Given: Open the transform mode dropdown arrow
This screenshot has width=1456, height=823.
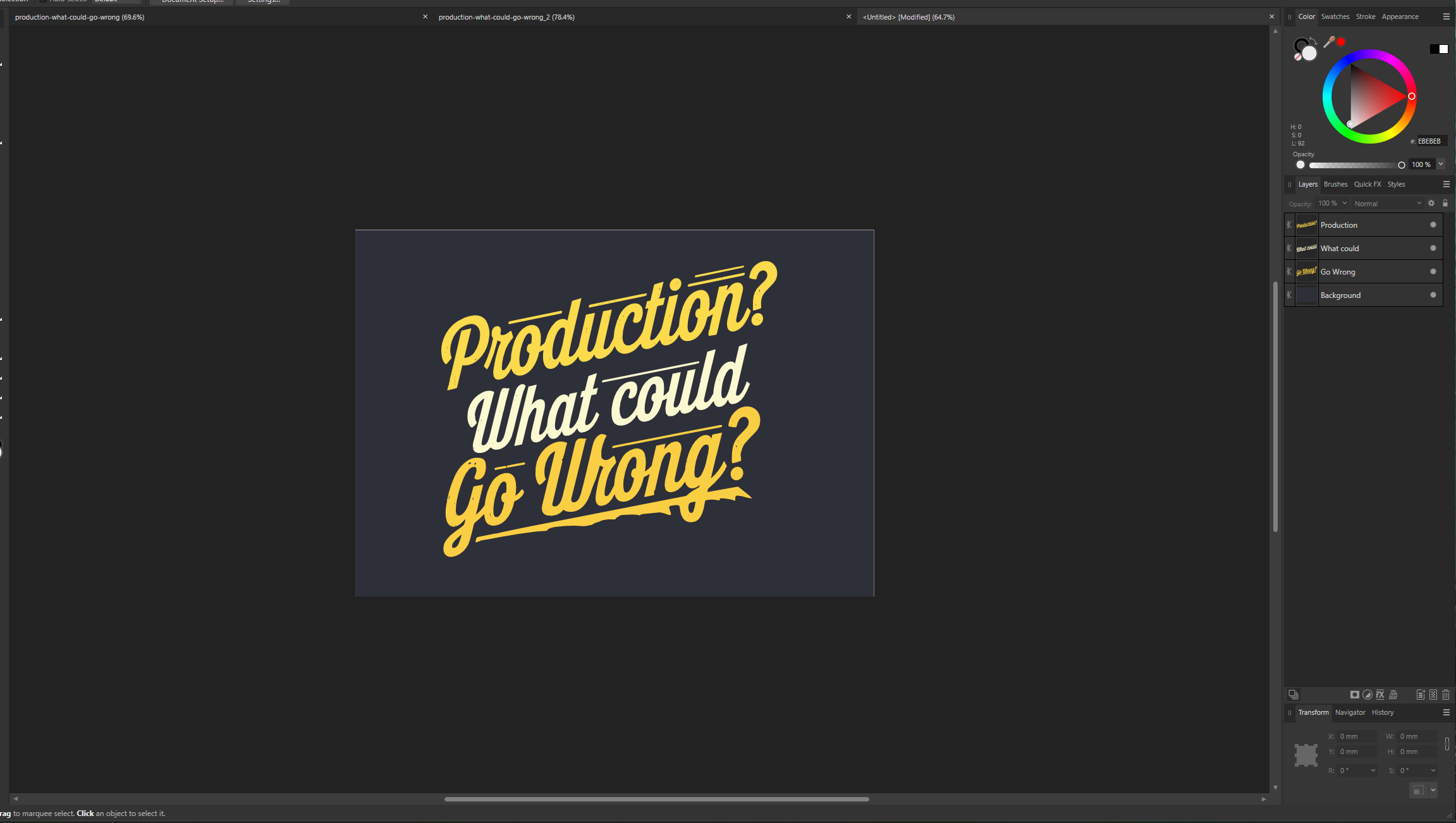Looking at the screenshot, I should click(x=1433, y=789).
